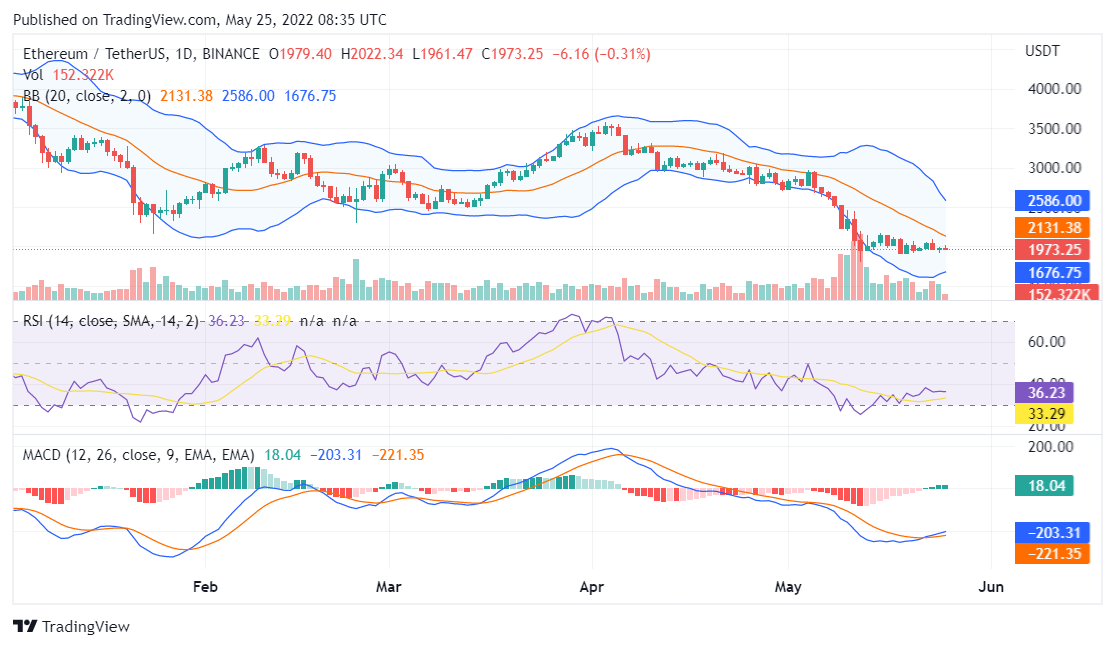Image resolution: width=1115 pixels, height=648 pixels.
Task: Select the purple 36.23 RSI value tag
Action: [x=1044, y=392]
